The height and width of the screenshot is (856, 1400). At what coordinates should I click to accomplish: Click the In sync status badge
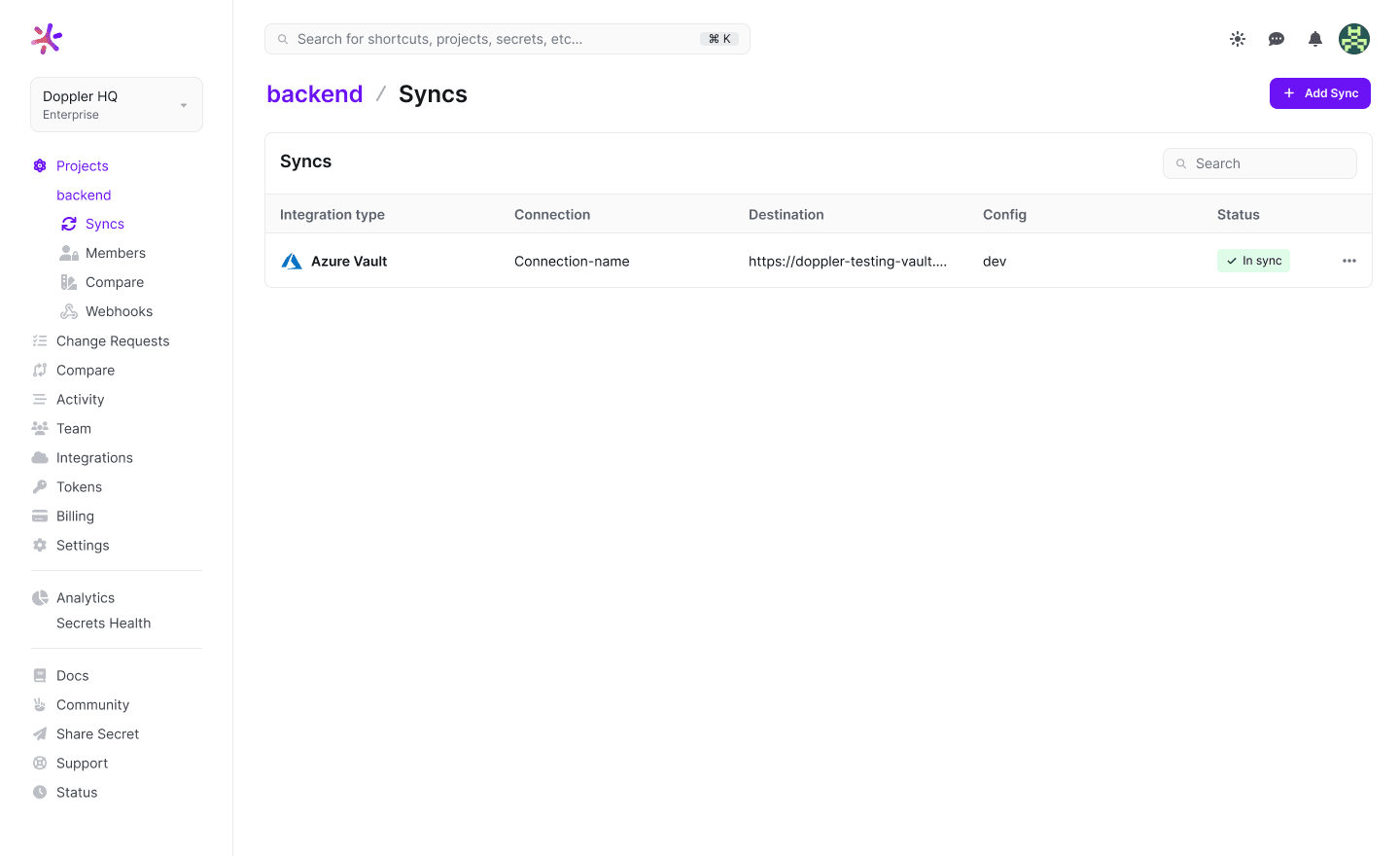coord(1253,261)
